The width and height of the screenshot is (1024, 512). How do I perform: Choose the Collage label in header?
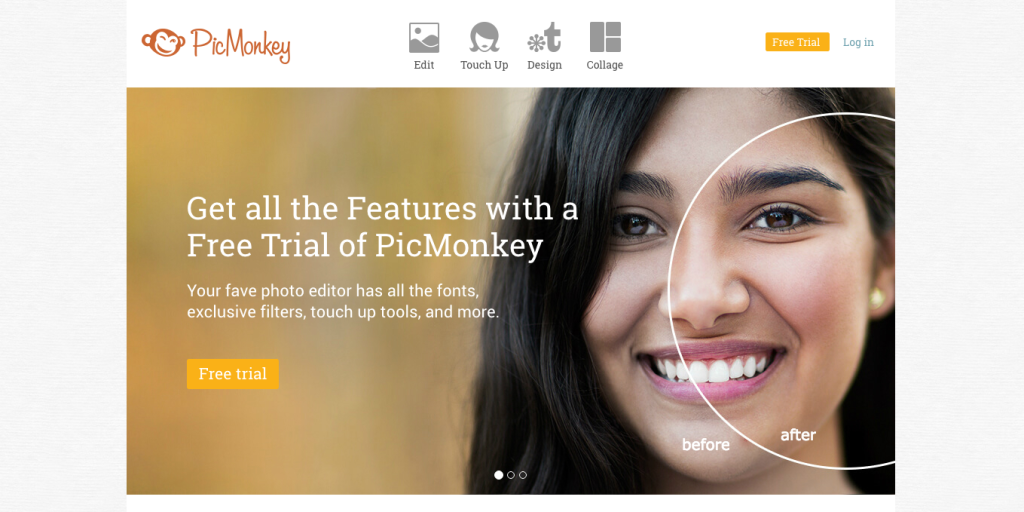coord(605,65)
